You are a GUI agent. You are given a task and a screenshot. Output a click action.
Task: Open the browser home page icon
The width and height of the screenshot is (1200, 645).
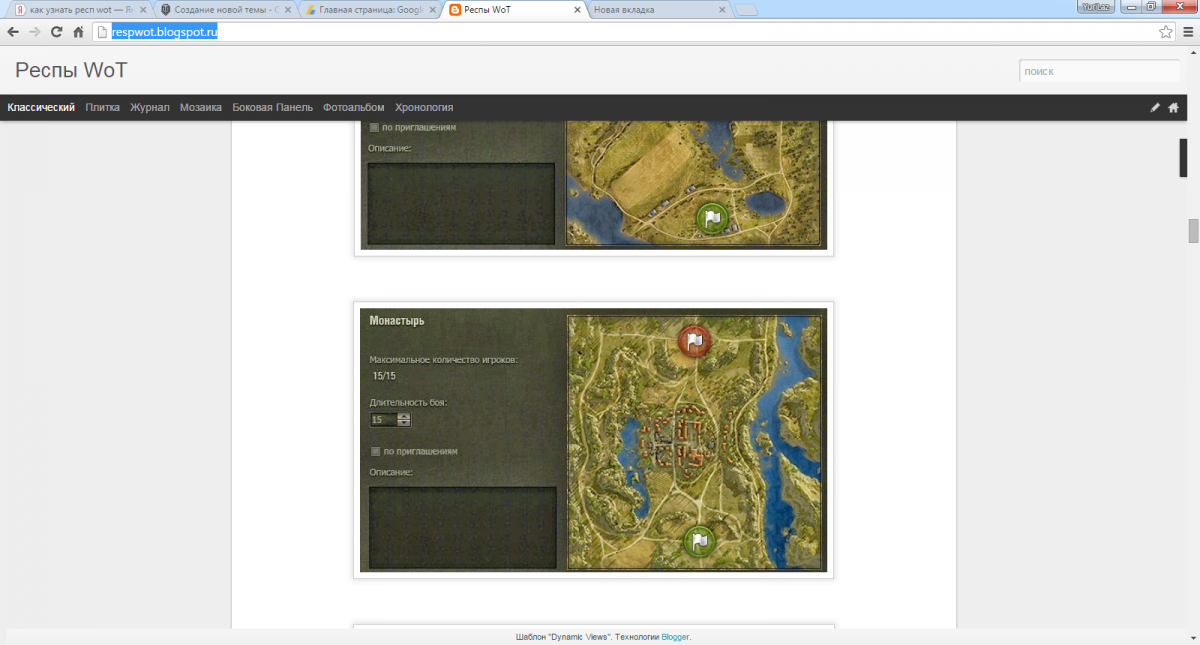[78, 31]
